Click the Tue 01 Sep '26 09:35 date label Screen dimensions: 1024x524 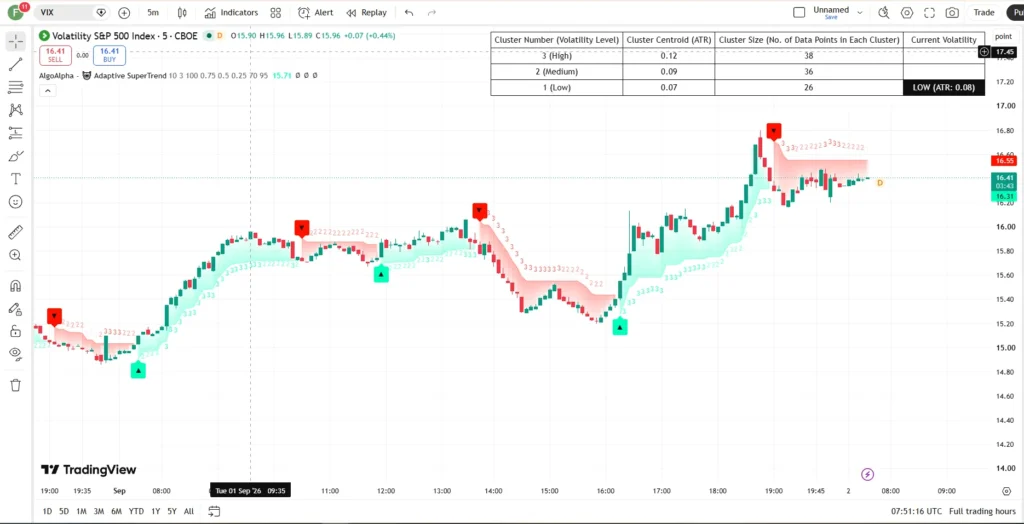250,491
